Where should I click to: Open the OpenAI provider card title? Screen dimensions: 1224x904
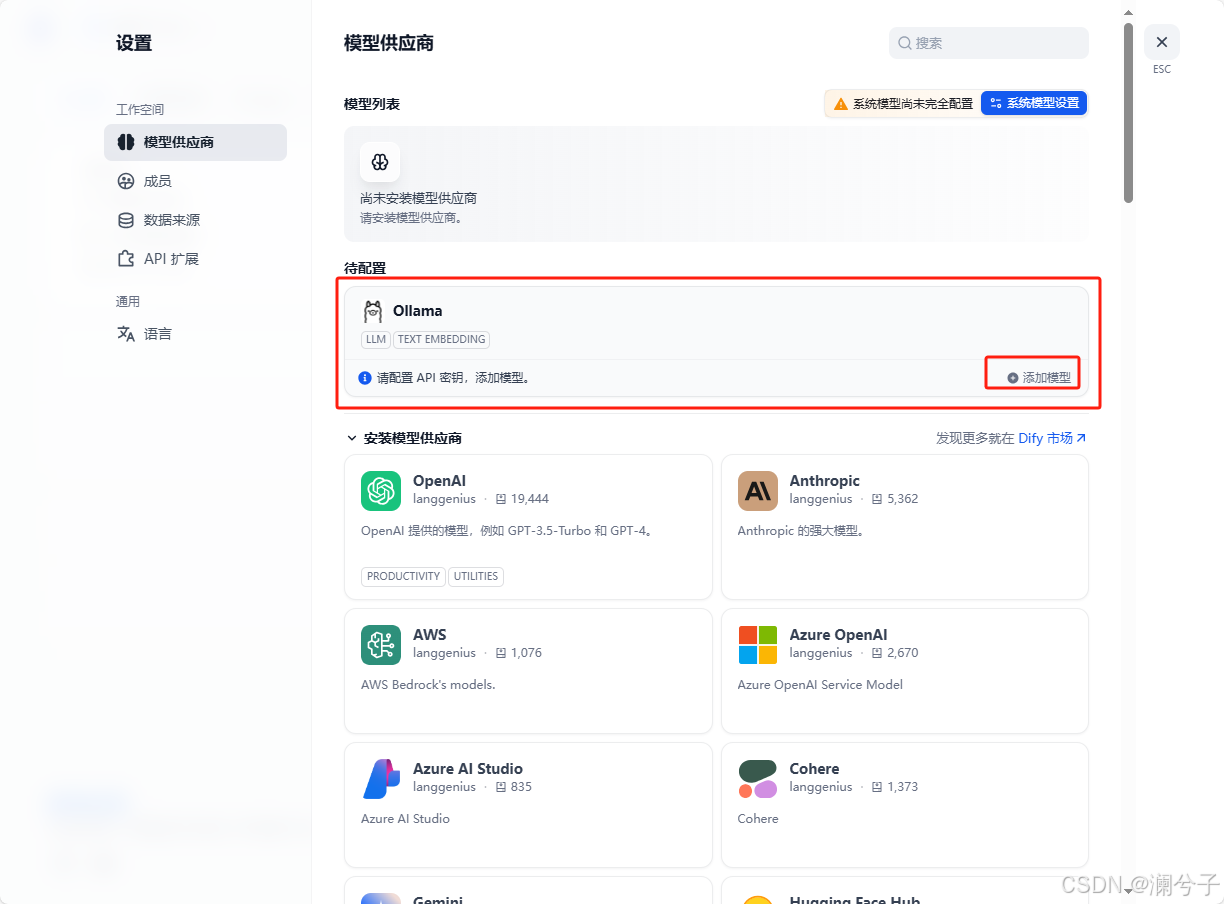click(x=439, y=481)
